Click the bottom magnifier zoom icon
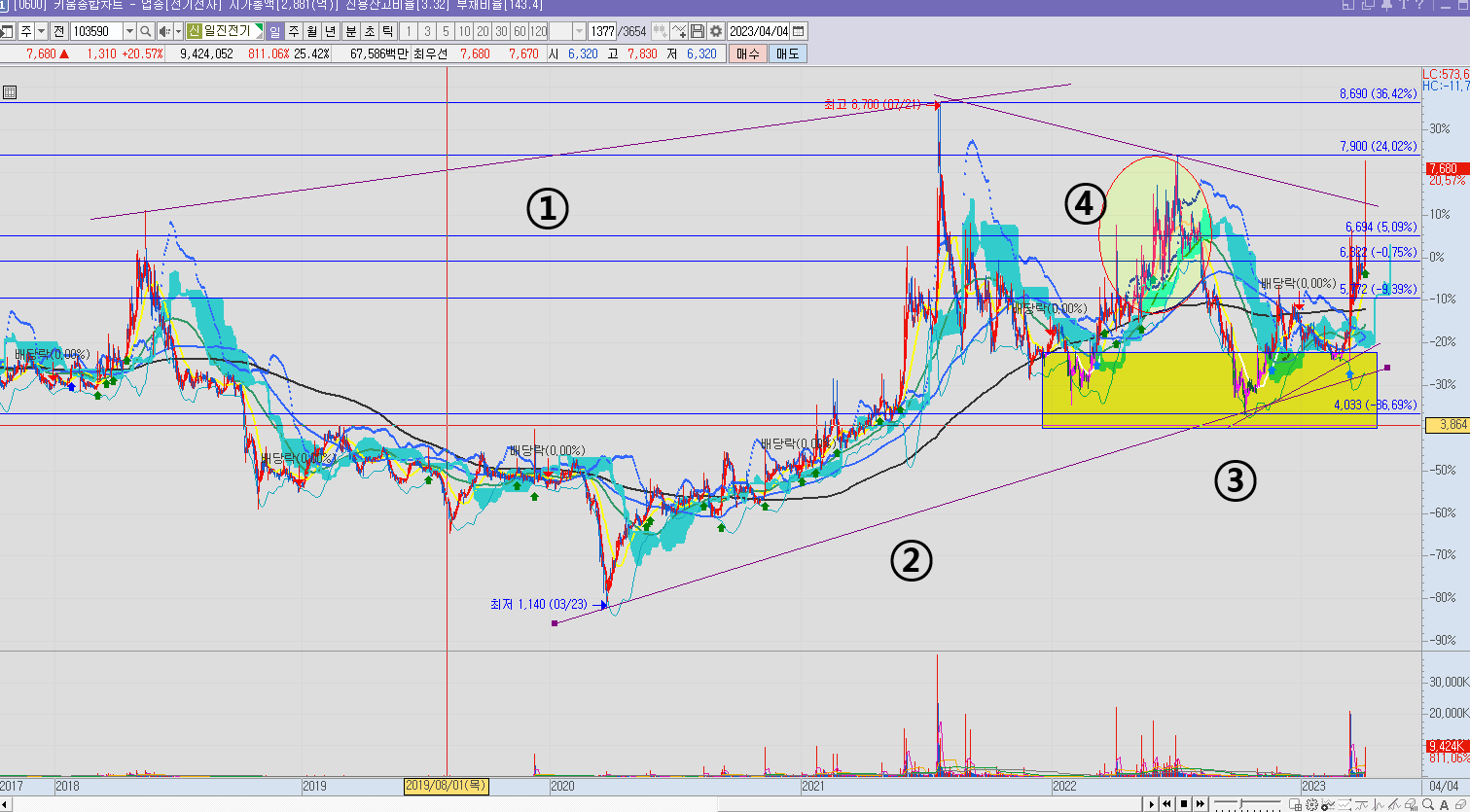This screenshot has width=1470, height=812. tap(1428, 804)
